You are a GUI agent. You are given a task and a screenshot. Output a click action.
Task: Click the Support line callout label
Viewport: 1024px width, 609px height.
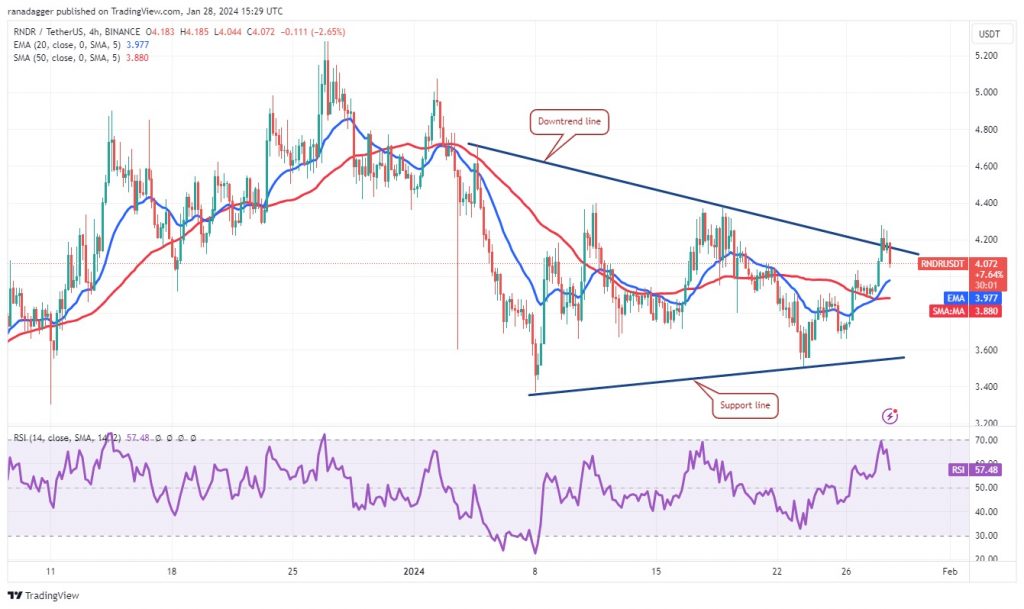(x=745, y=405)
